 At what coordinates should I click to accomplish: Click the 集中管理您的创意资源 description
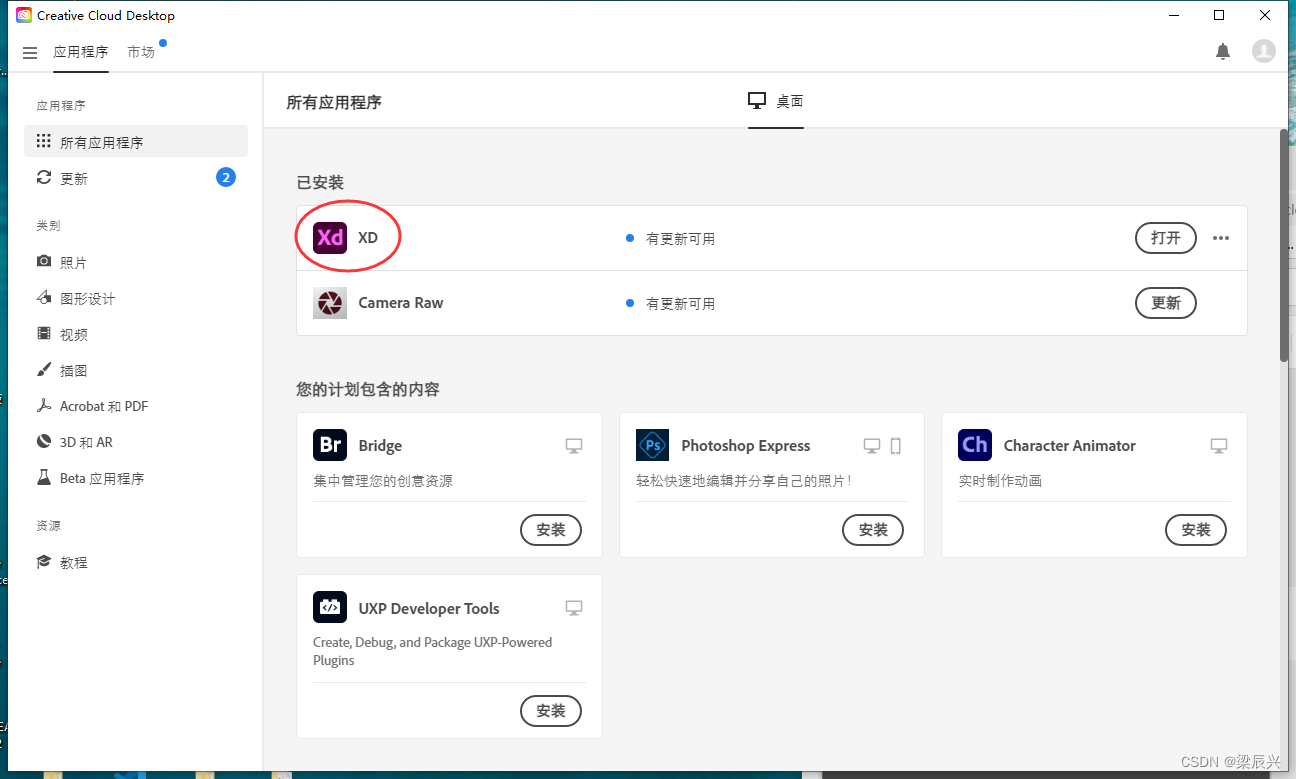pos(383,481)
